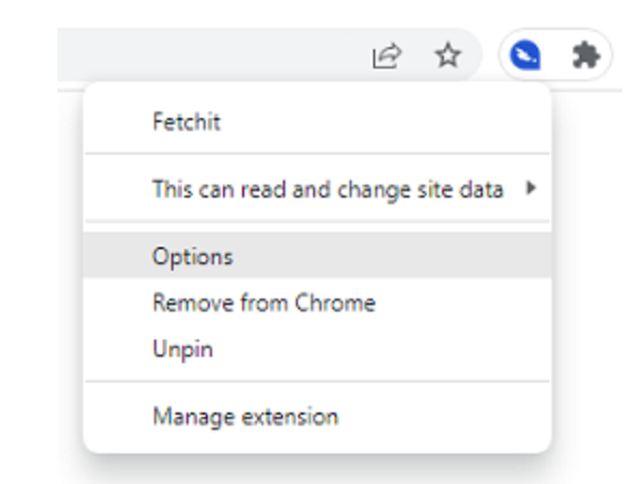Image resolution: width=641 pixels, height=484 pixels.
Task: Show all extensions using puzzle icon
Action: (585, 56)
